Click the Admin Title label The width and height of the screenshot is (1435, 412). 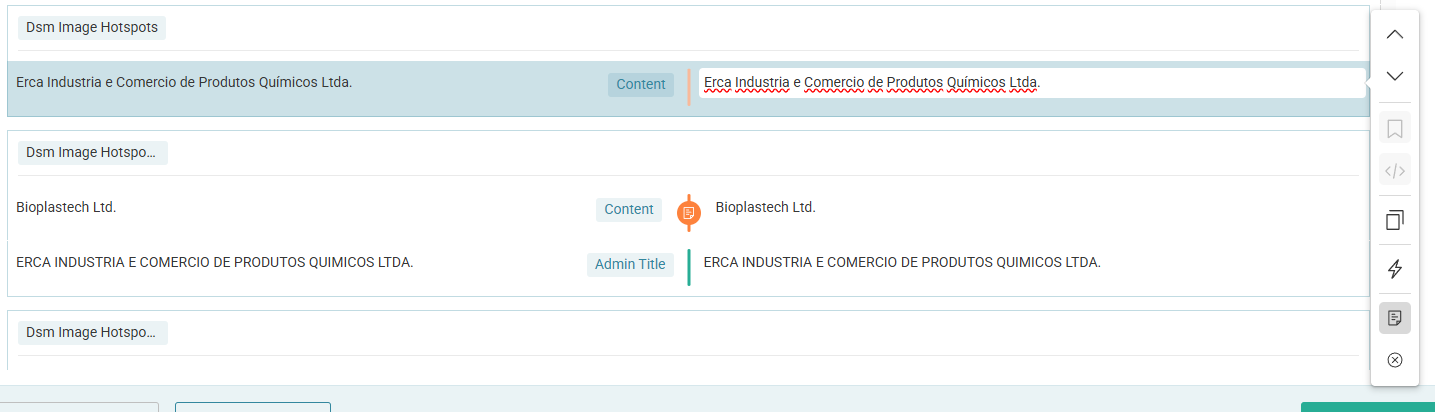pos(630,264)
